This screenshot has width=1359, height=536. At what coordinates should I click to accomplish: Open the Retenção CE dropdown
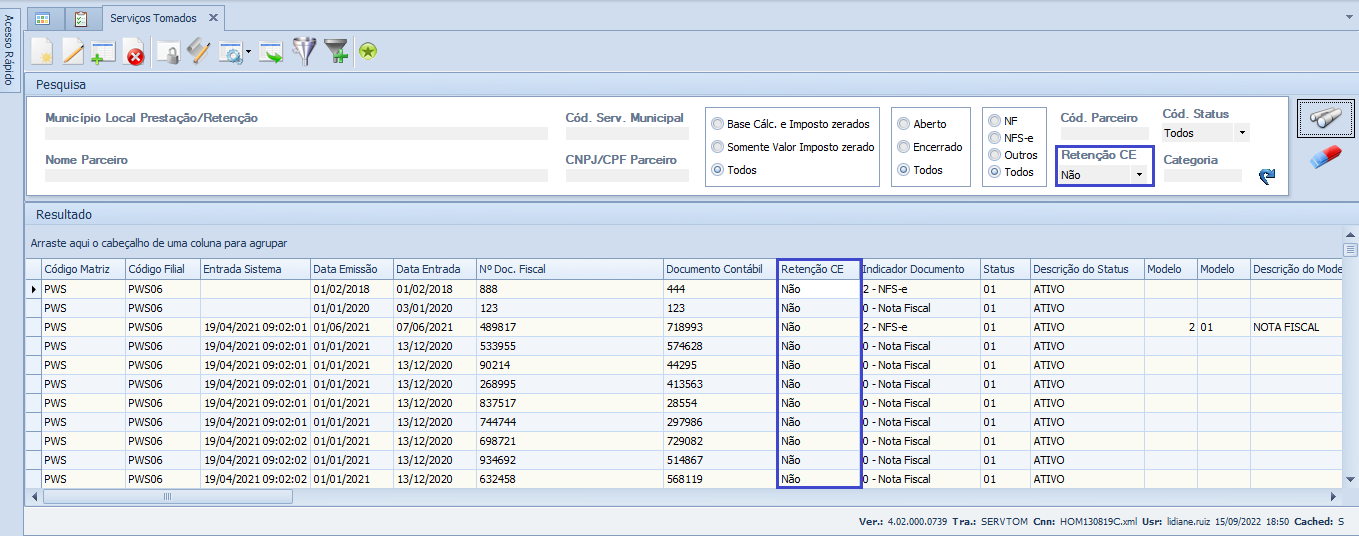[1138, 175]
